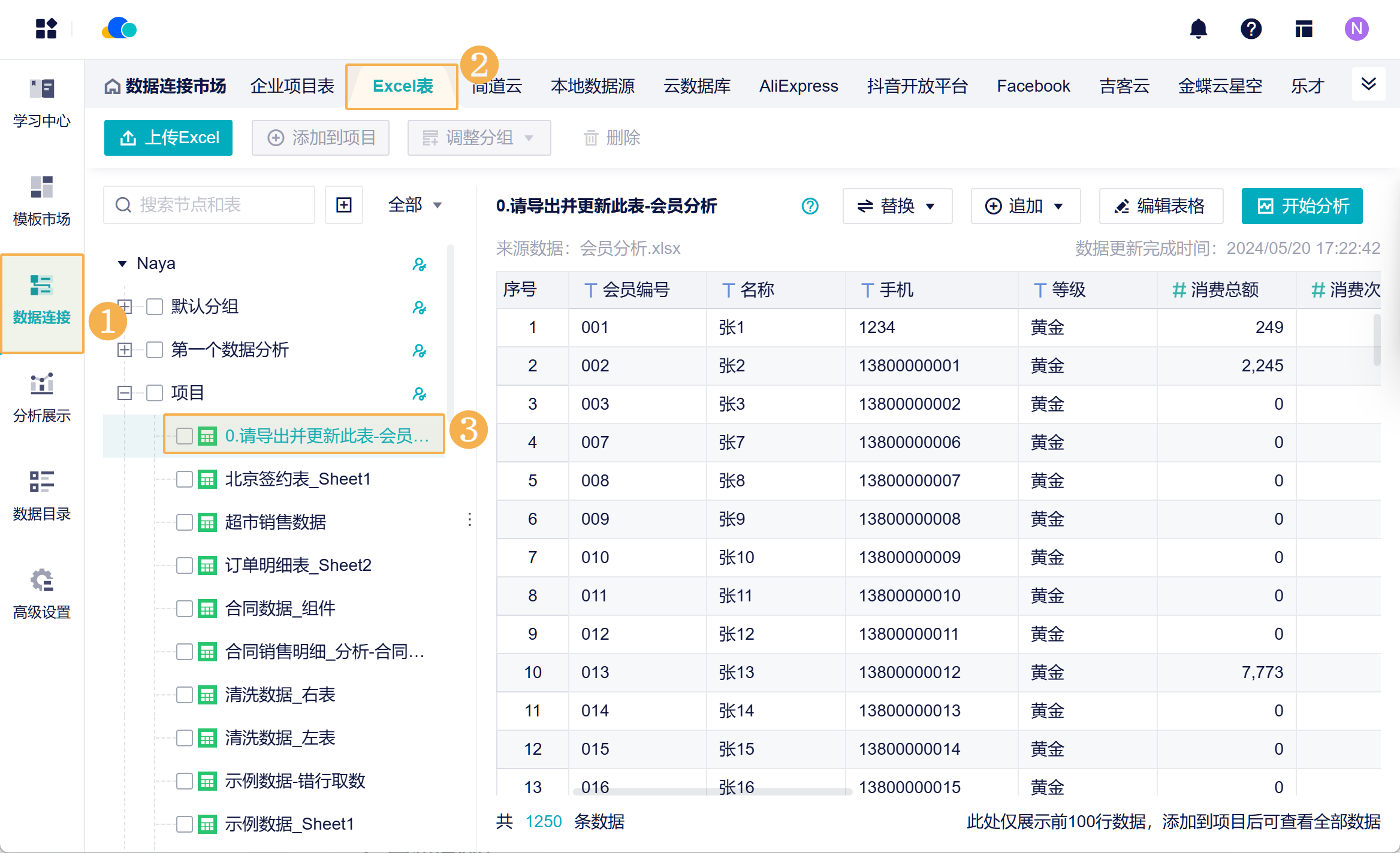Open the notifications bell icon
1400x853 pixels.
click(x=1198, y=29)
